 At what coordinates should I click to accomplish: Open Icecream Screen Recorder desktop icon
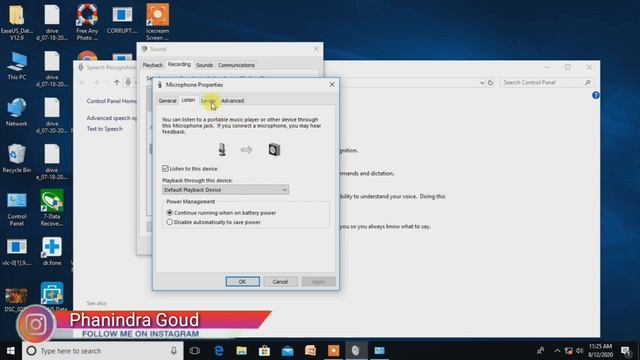click(158, 22)
